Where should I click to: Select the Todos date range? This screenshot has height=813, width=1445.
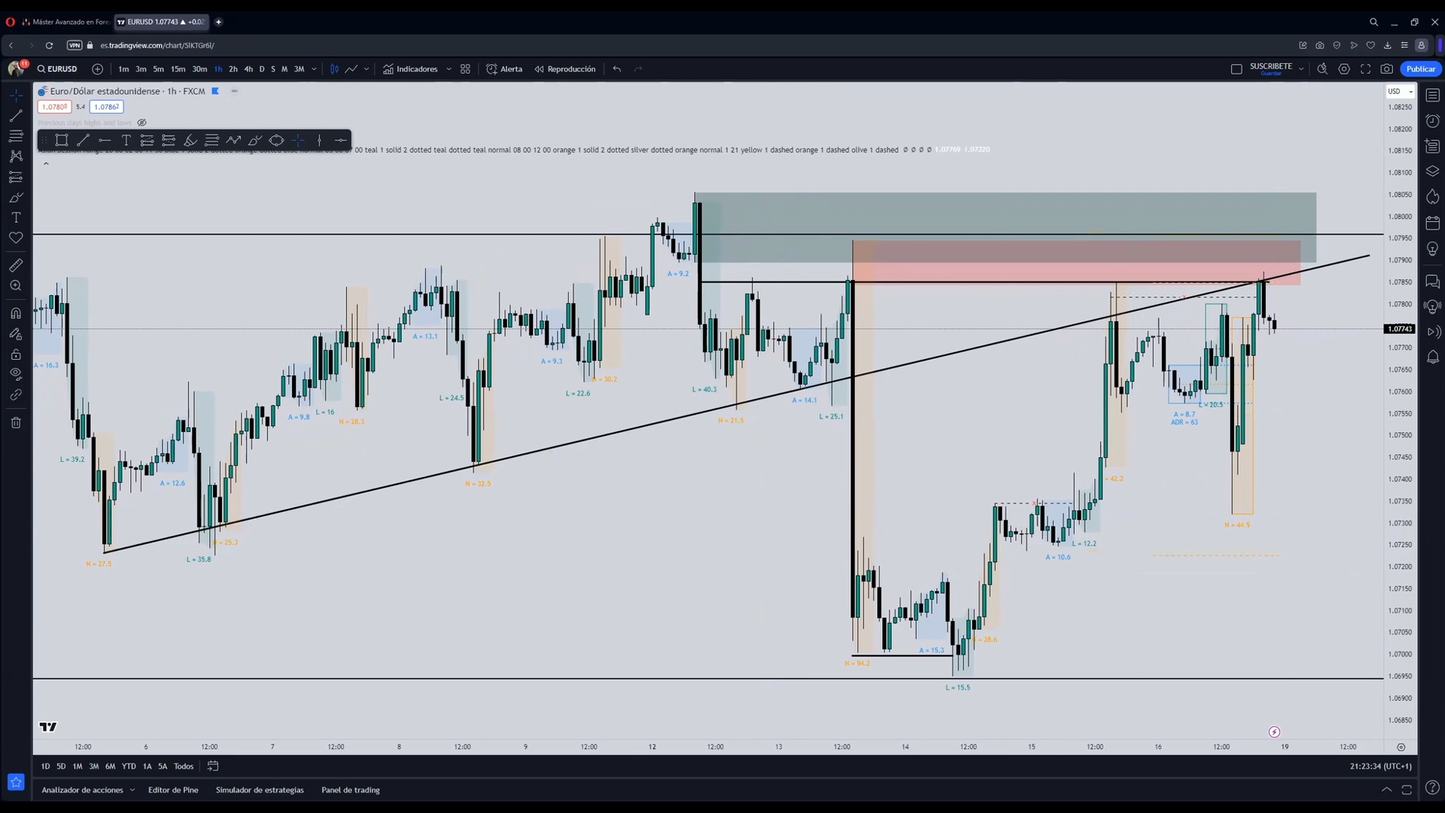coord(184,766)
